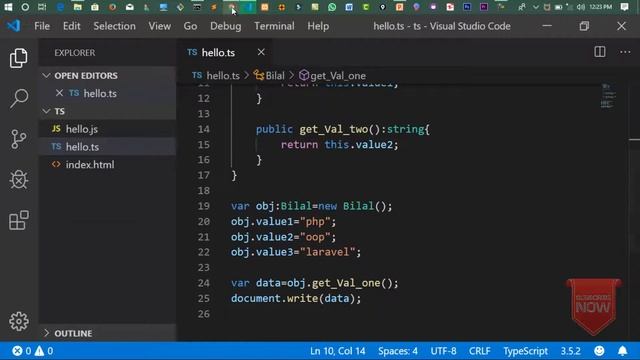Open the Source Control view
This screenshot has height=360, width=640.
[x=19, y=139]
